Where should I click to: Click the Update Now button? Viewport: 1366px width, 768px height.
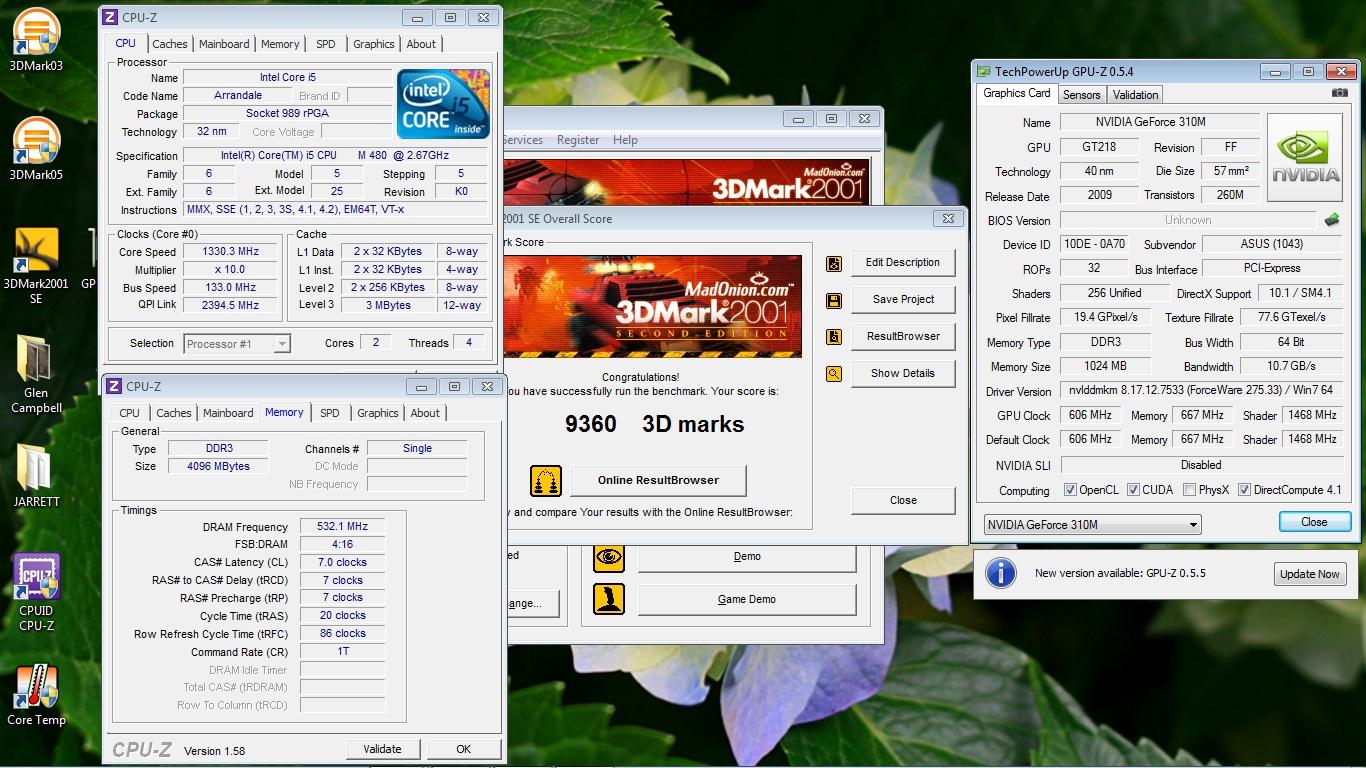[x=1310, y=574]
